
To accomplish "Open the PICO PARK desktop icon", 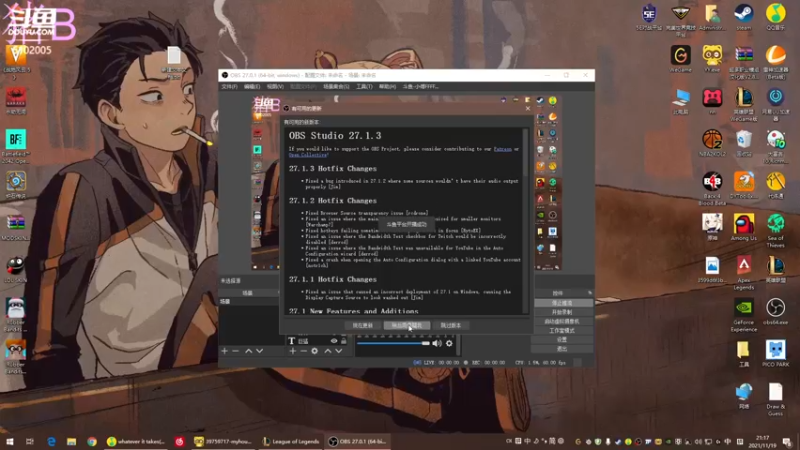I will [776, 353].
